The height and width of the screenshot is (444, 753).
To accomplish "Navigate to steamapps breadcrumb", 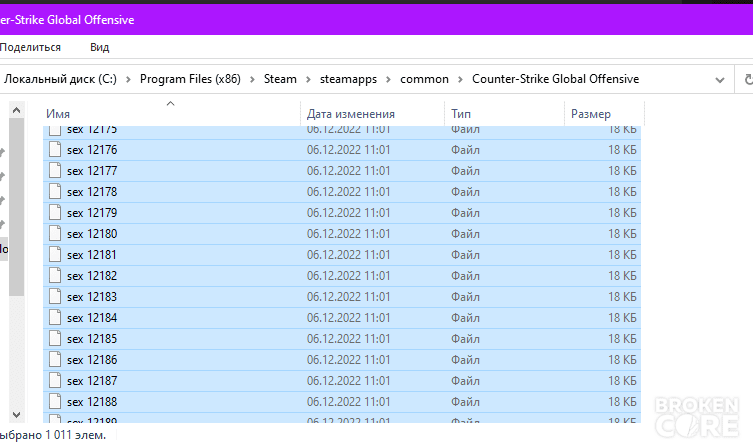I will click(348, 79).
